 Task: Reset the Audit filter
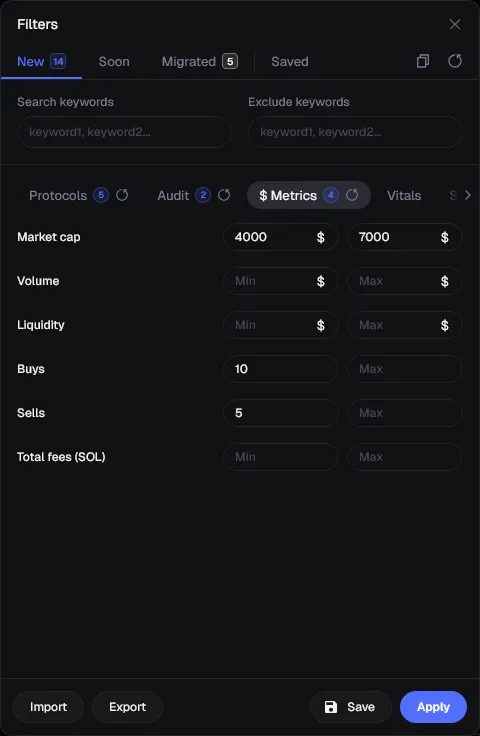pyautogui.click(x=224, y=195)
